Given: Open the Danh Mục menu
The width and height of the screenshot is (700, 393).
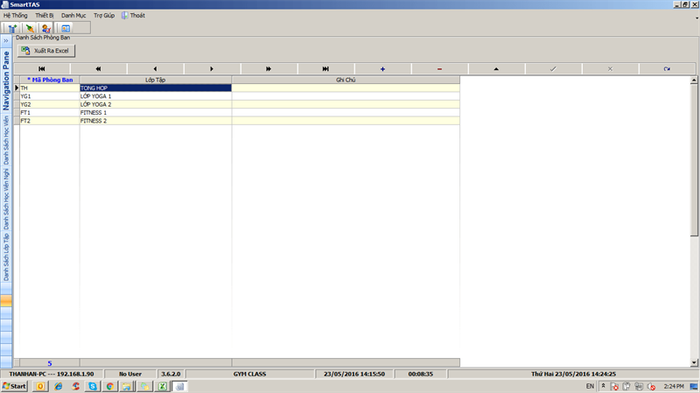Looking at the screenshot, I should 74,15.
